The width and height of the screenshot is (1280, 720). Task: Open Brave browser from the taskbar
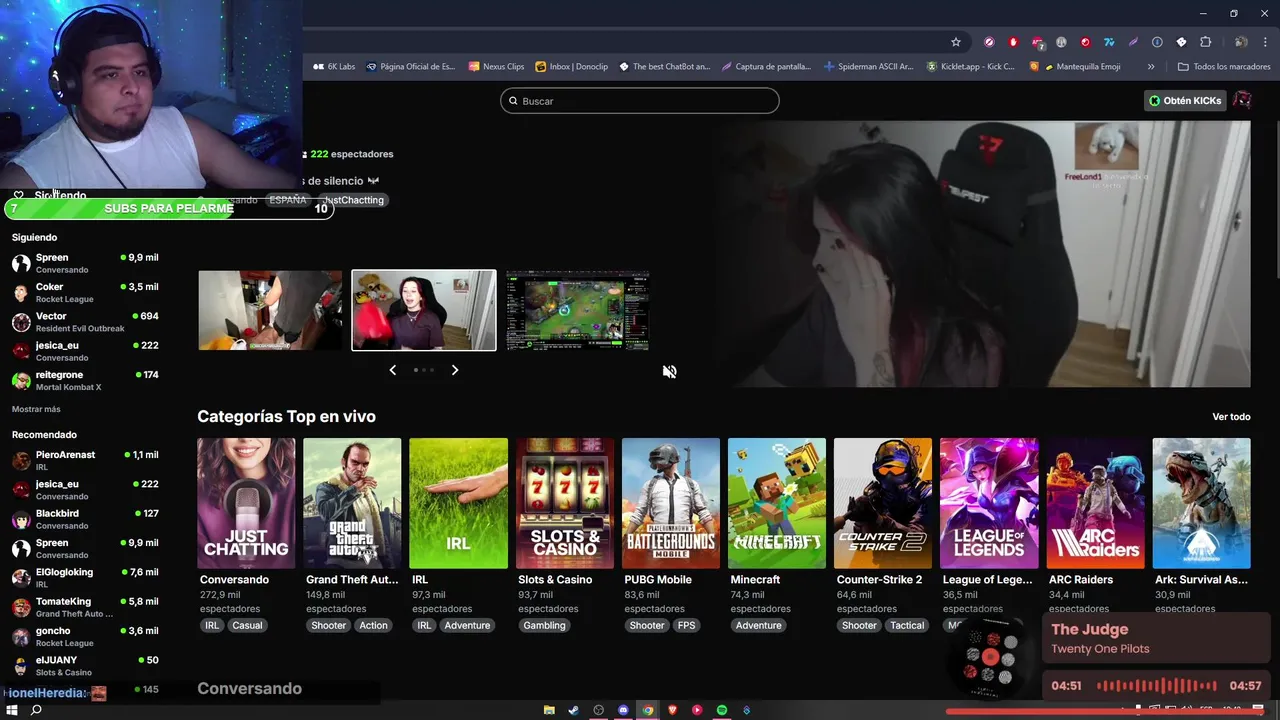[672, 710]
